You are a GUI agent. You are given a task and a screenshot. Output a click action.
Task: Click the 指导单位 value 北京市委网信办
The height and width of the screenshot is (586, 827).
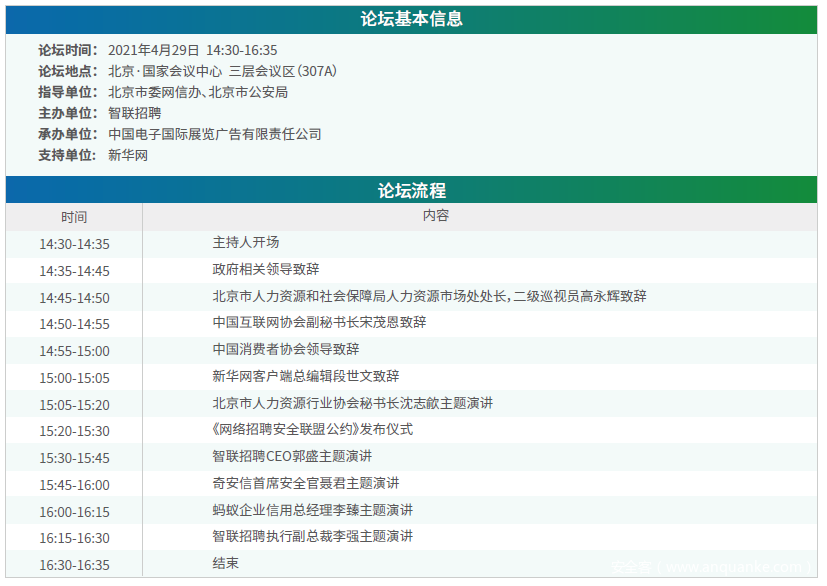(x=154, y=92)
